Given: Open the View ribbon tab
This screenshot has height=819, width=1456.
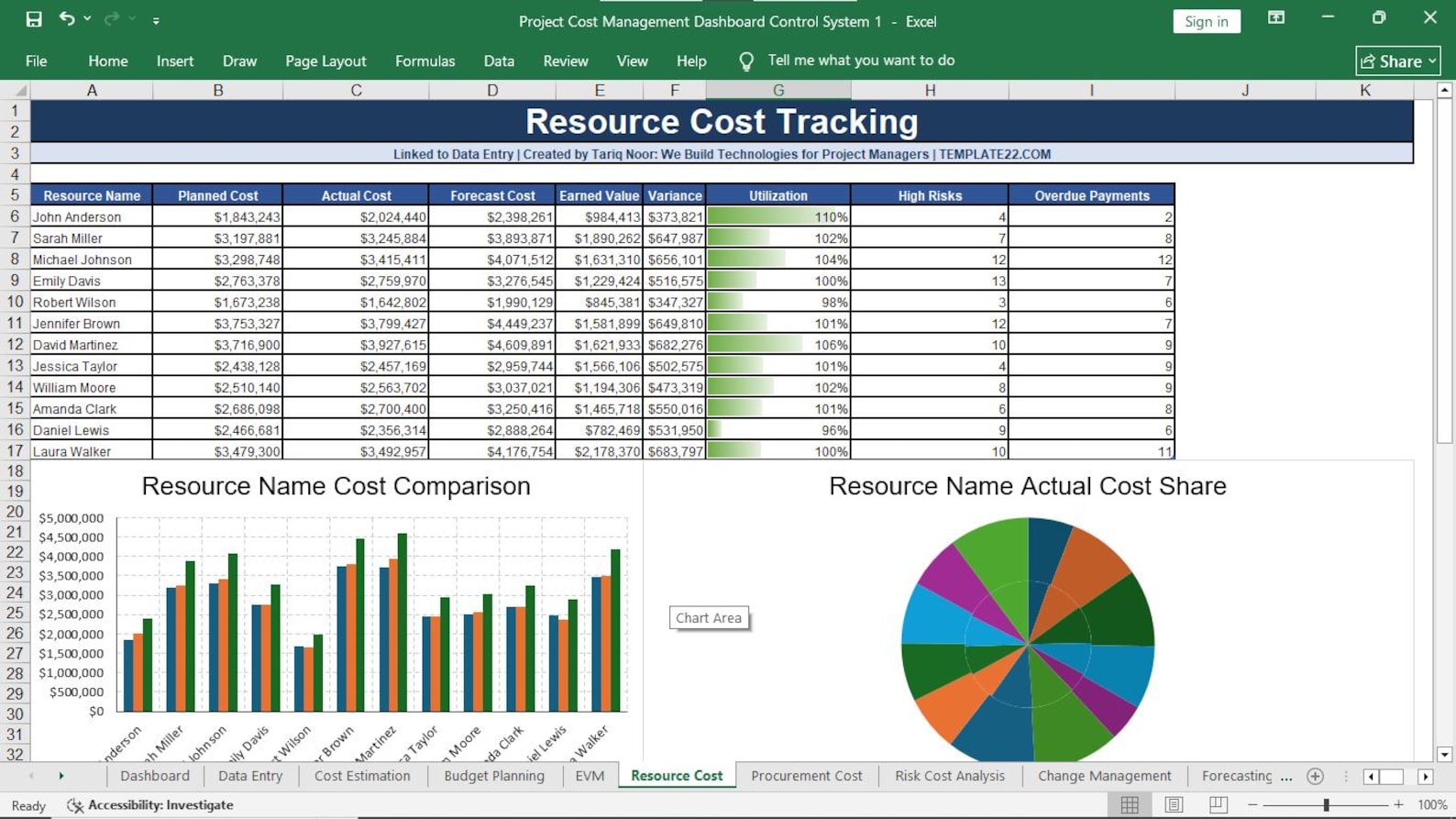Looking at the screenshot, I should 632,61.
